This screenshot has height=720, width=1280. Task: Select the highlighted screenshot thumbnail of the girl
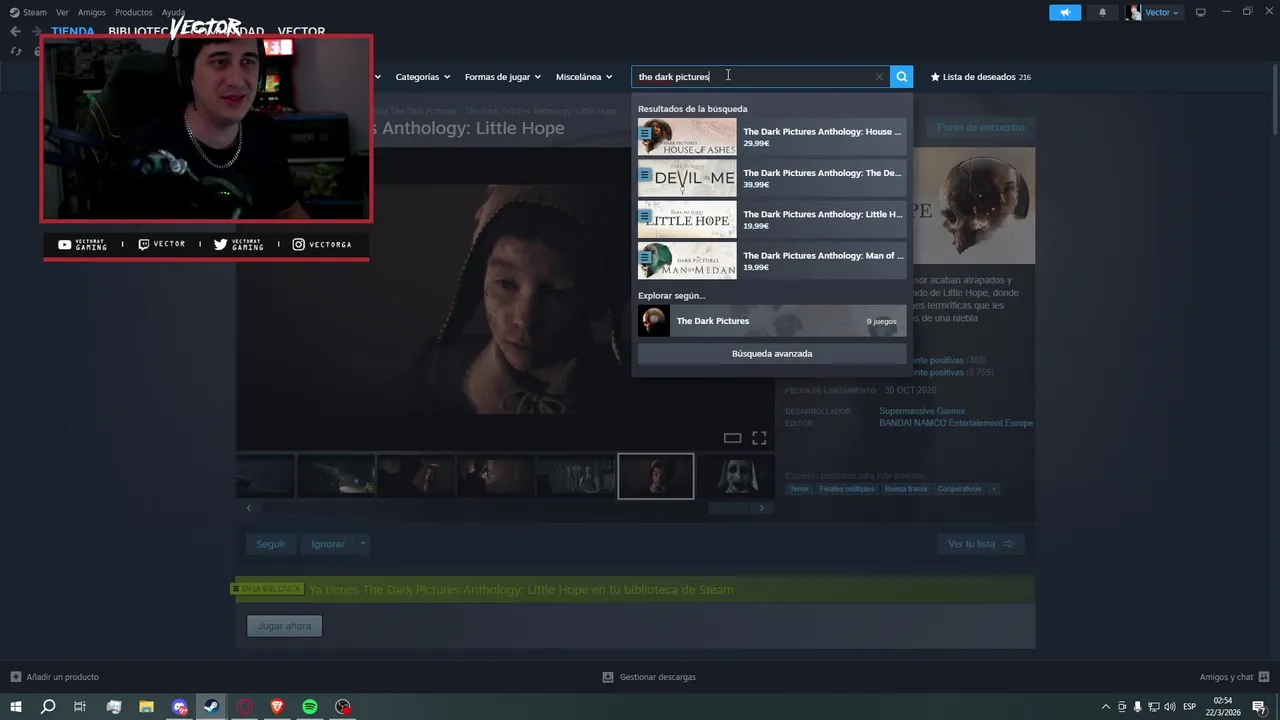pyautogui.click(x=656, y=476)
